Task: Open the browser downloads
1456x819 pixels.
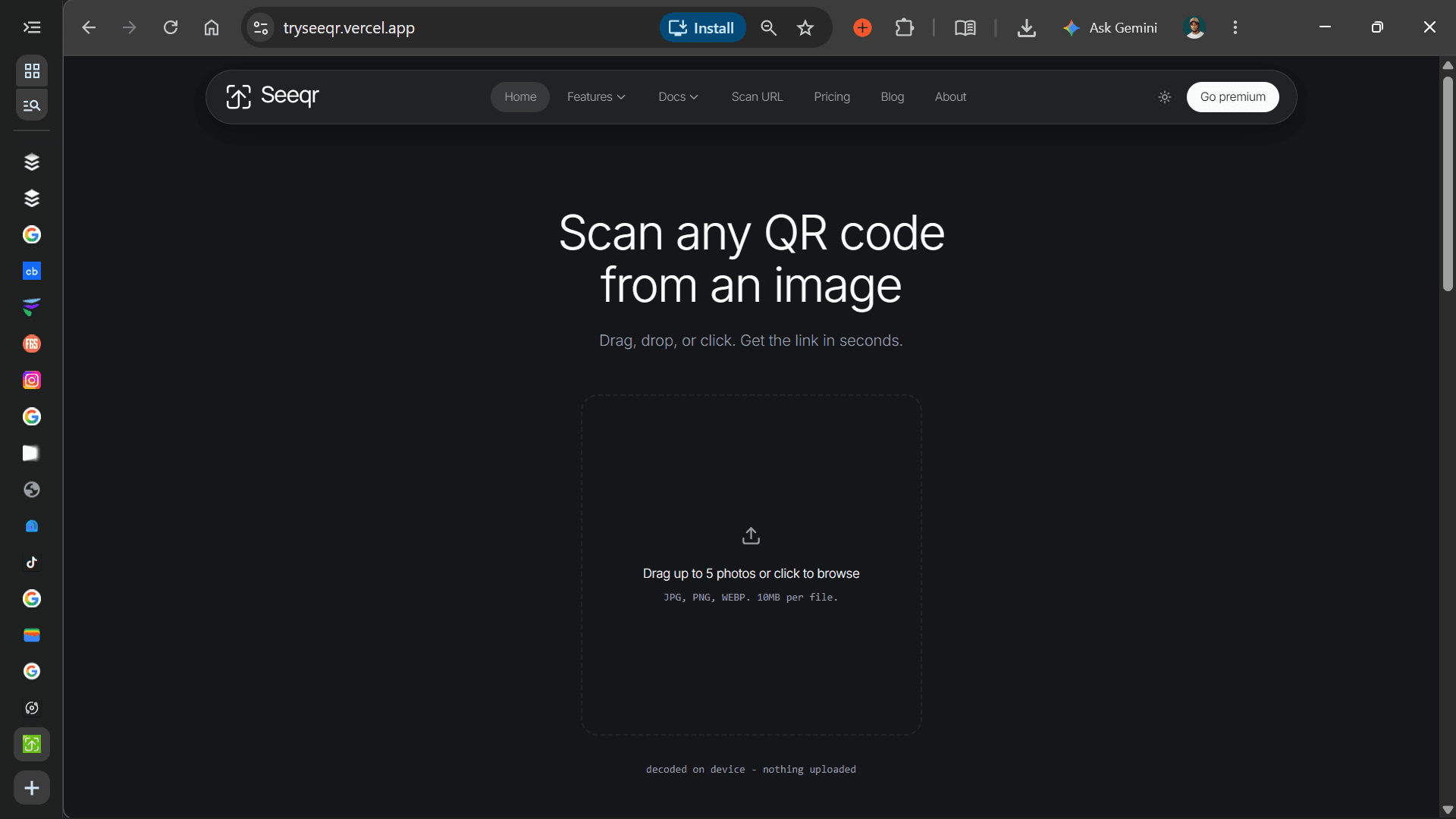Action: pos(1027,28)
